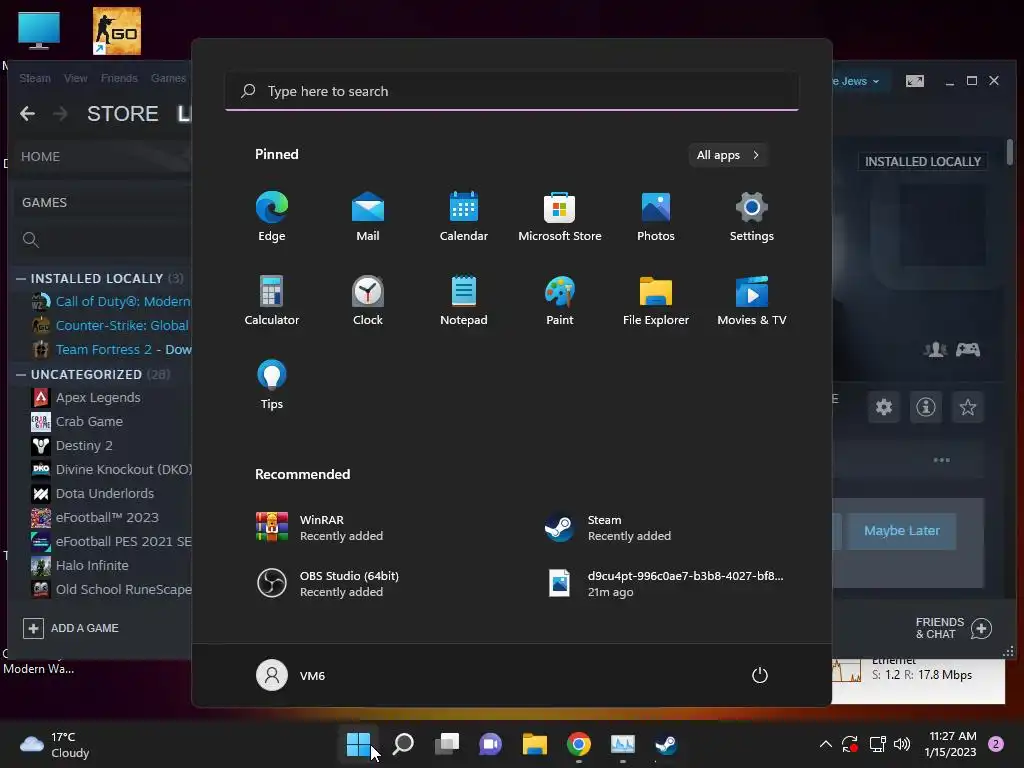Open Settings from pinned apps

coord(752,217)
